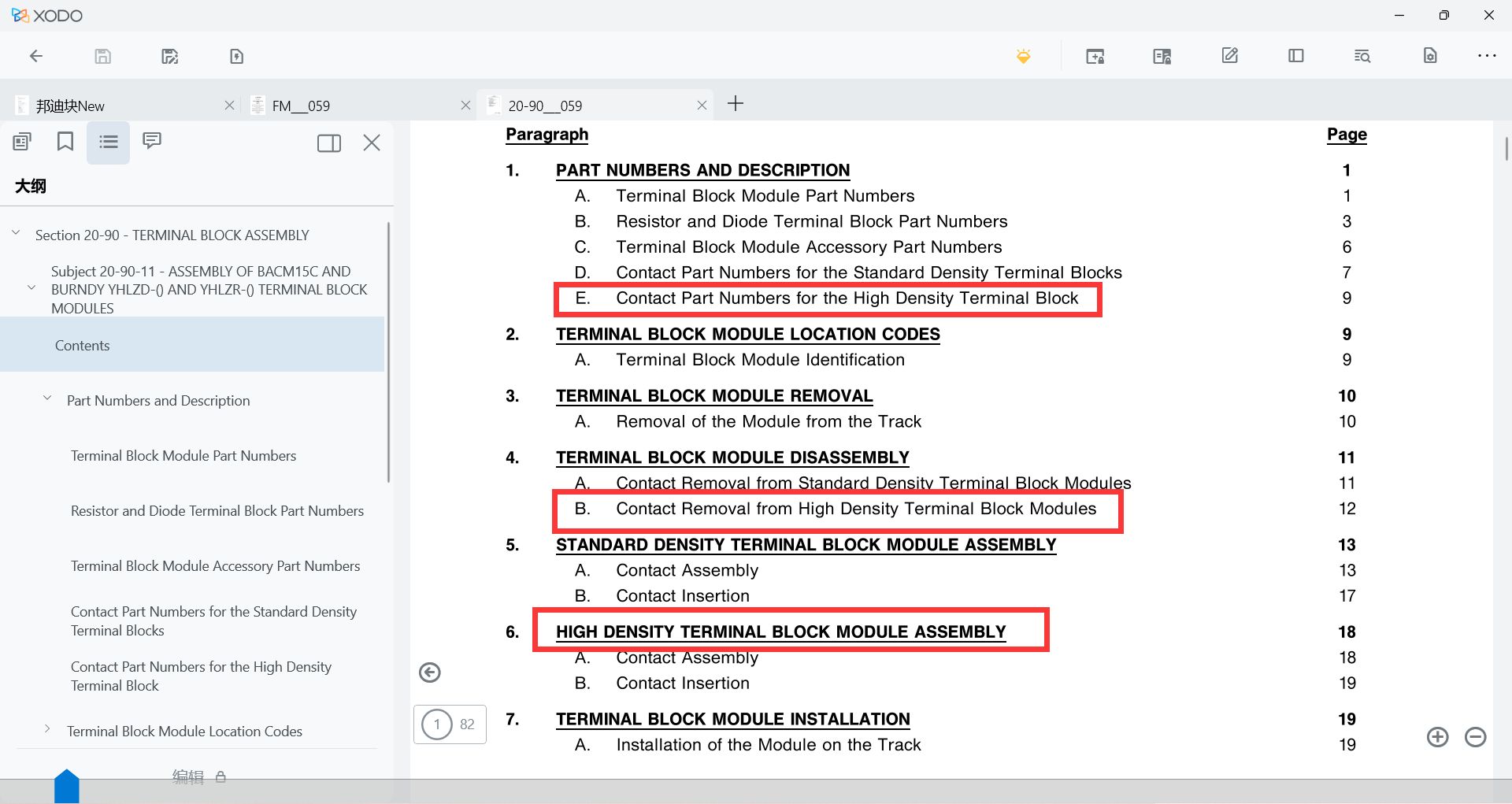Show the bookmarks panel
This screenshot has width=1512, height=804.
[x=65, y=142]
